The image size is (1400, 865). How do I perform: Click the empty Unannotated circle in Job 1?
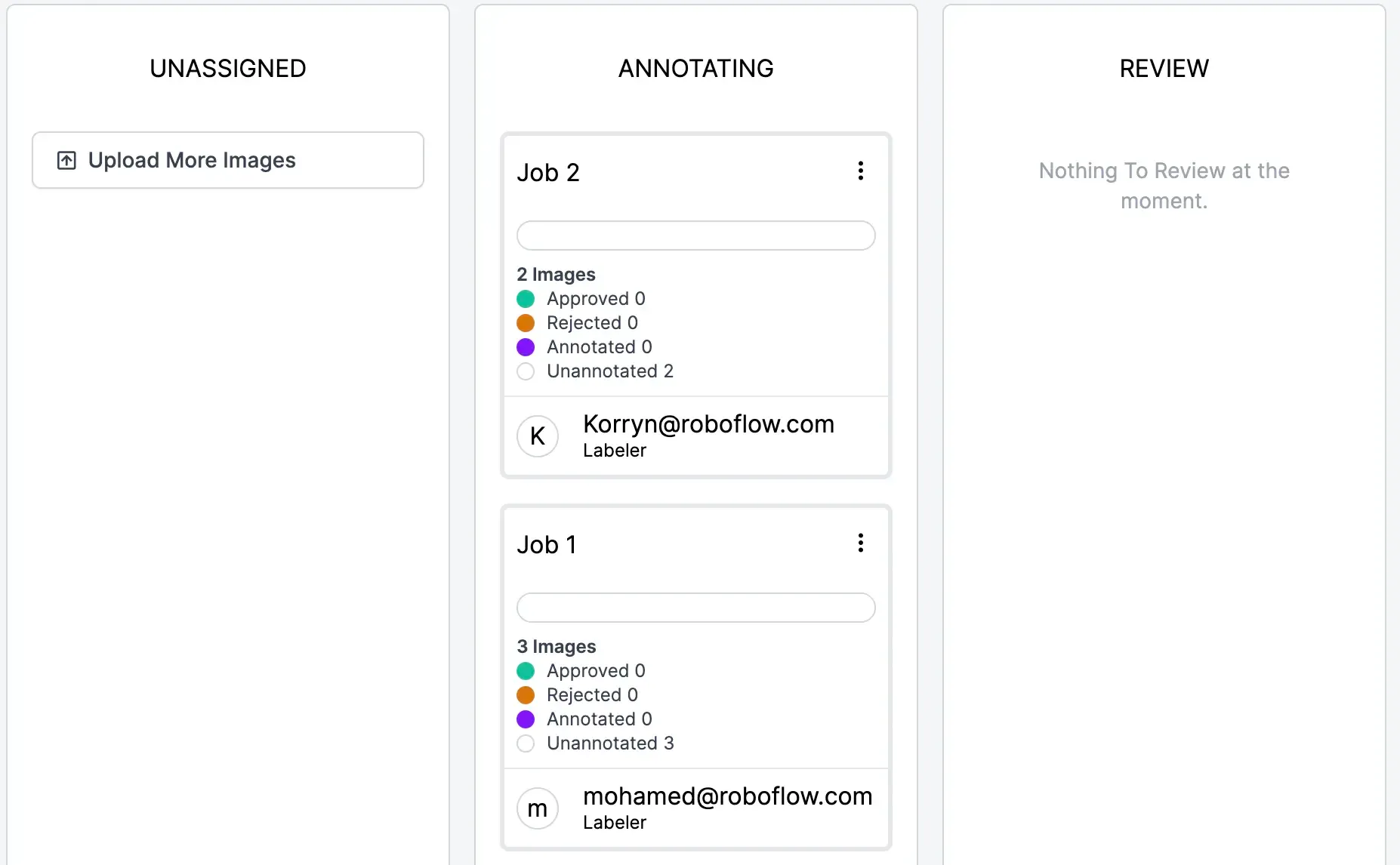[x=526, y=743]
